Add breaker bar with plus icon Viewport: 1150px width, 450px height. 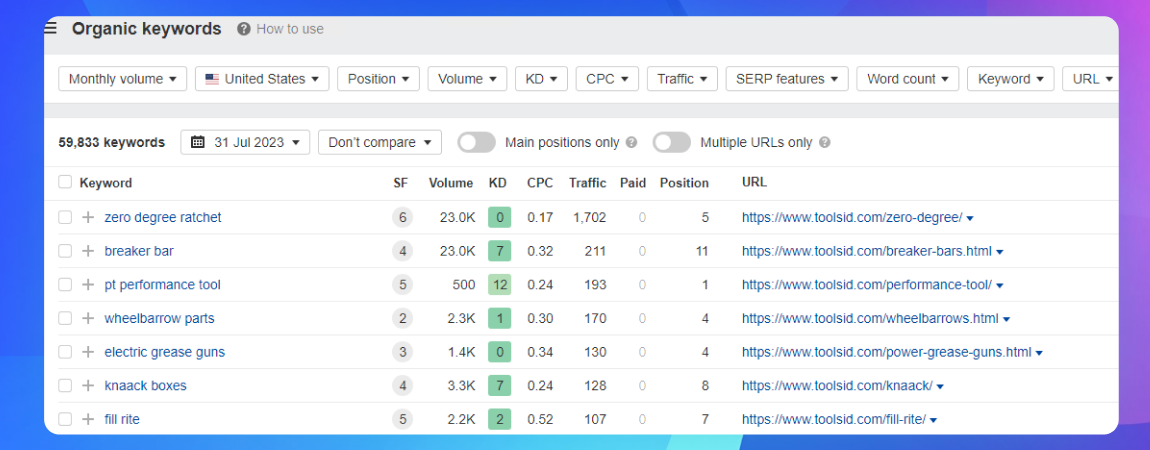[88, 251]
